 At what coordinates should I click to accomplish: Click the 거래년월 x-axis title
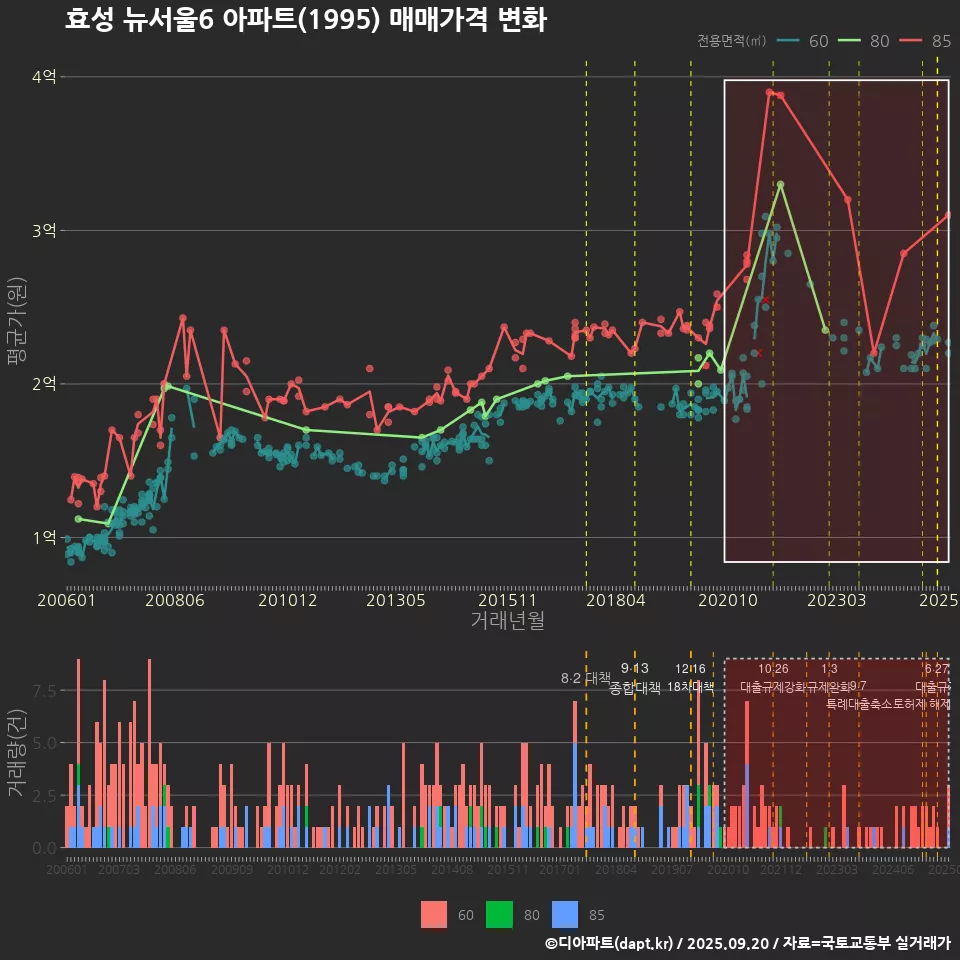pos(507,620)
